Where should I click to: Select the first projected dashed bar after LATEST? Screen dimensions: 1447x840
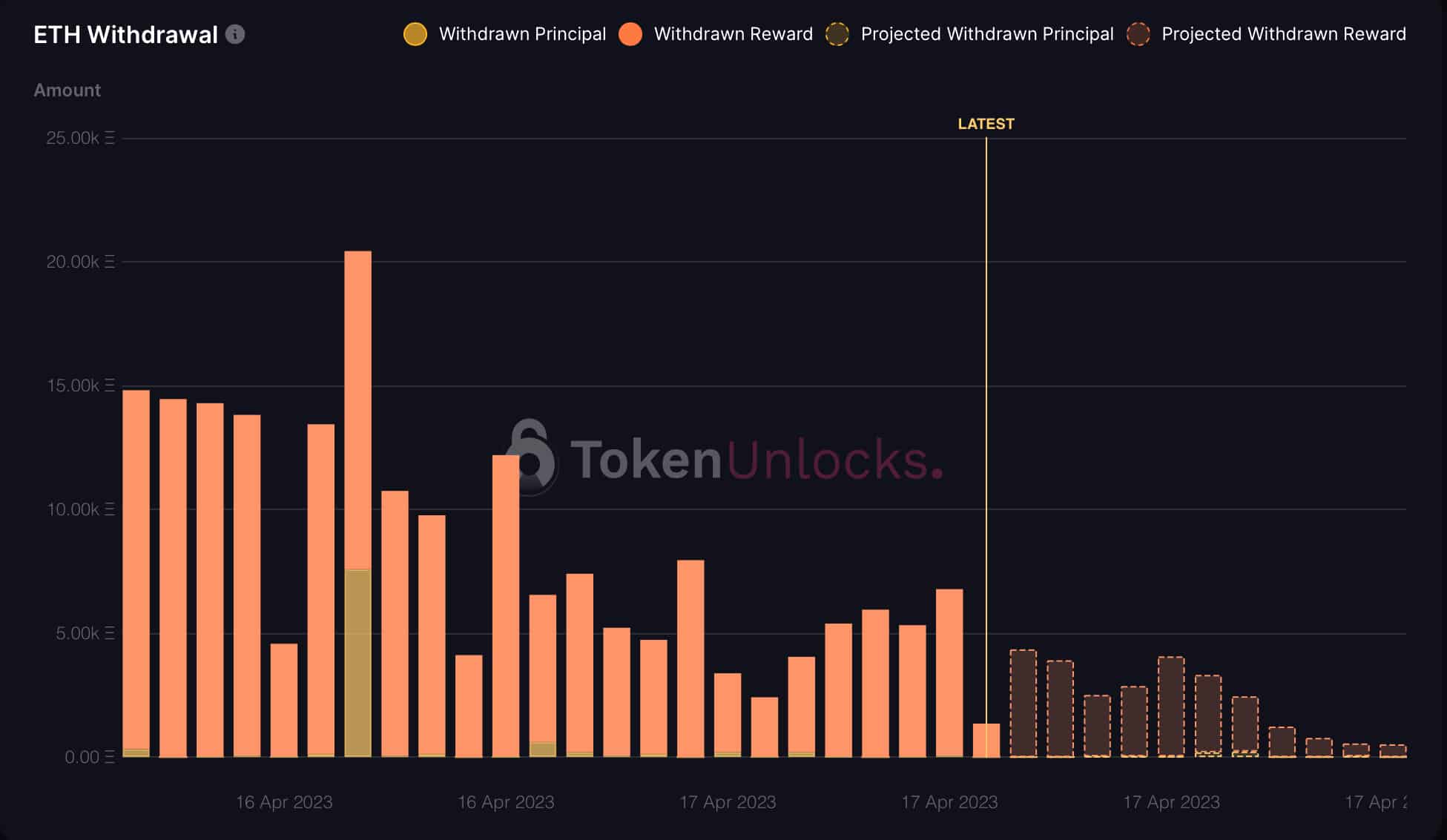[1024, 704]
